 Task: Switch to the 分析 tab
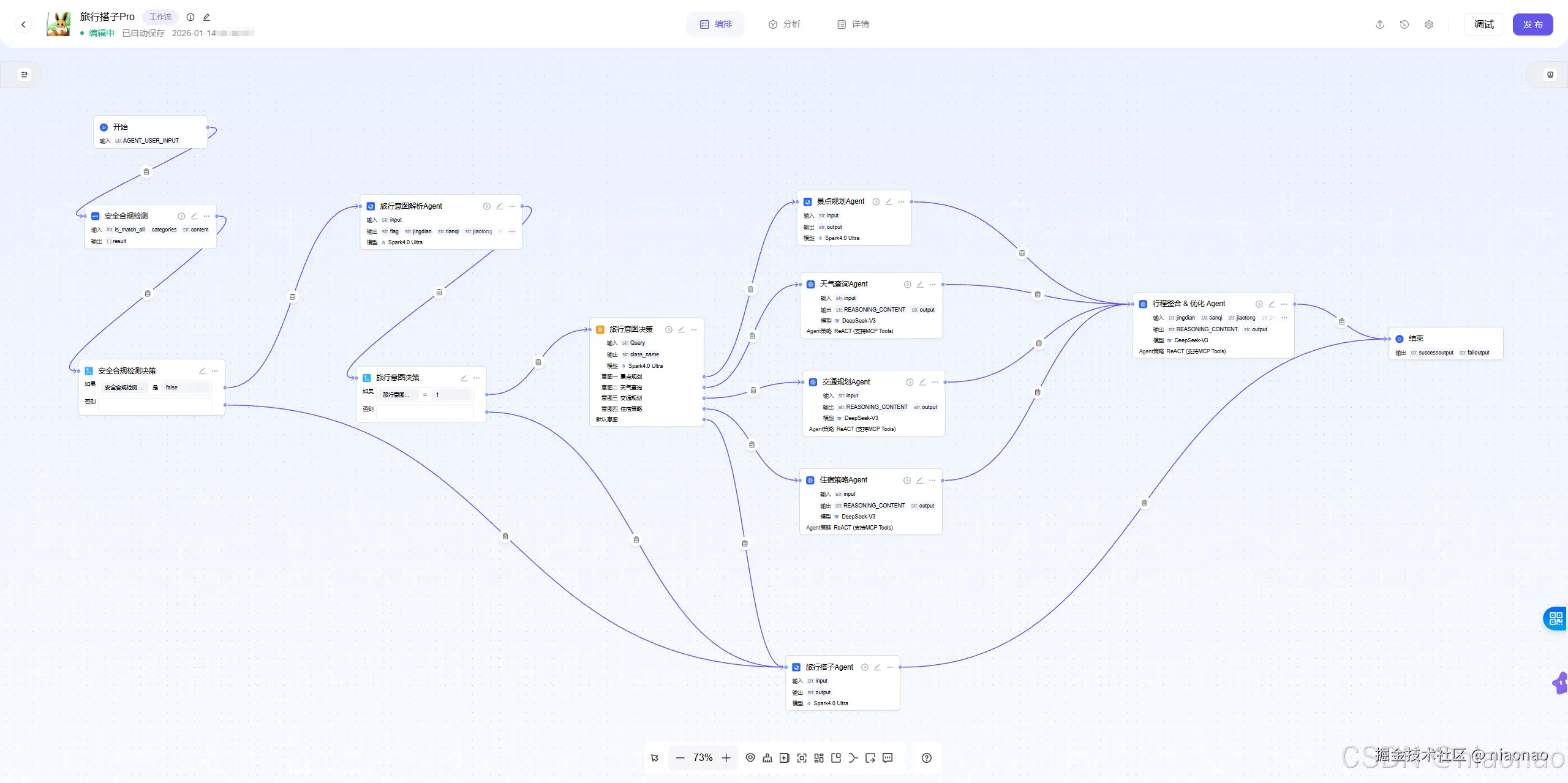(x=785, y=24)
